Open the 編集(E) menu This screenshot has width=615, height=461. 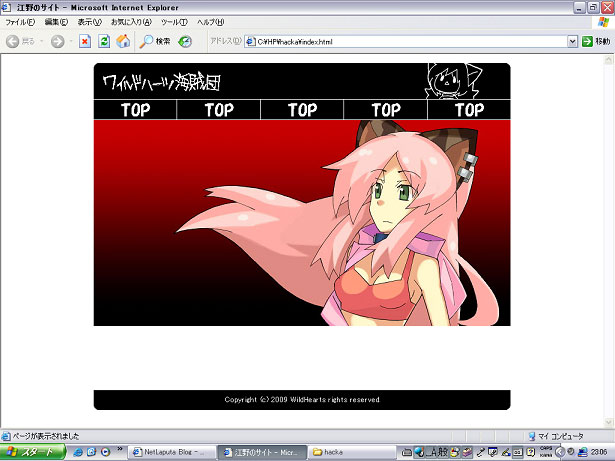(56, 22)
